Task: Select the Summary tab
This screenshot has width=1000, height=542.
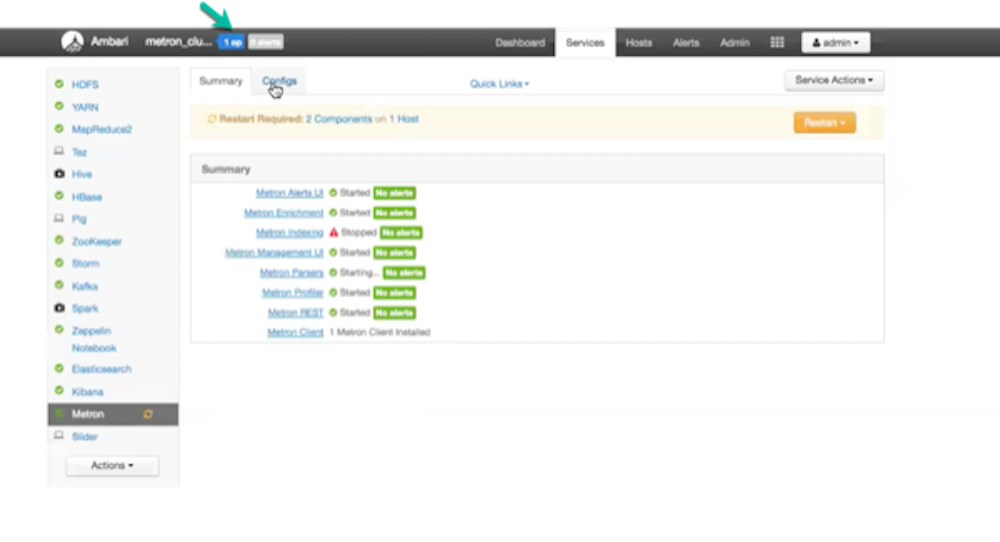Action: tap(221, 81)
